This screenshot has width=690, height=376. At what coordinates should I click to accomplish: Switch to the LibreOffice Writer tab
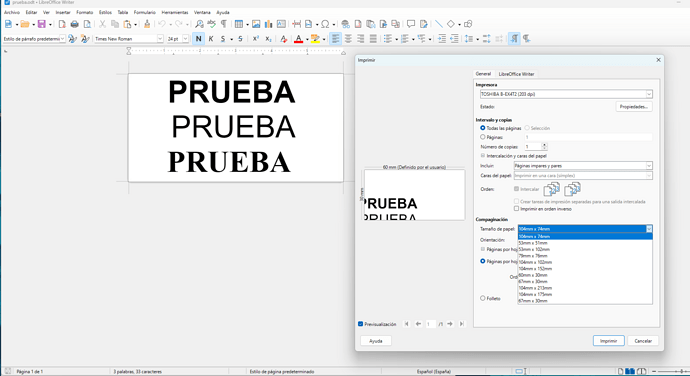(516, 74)
